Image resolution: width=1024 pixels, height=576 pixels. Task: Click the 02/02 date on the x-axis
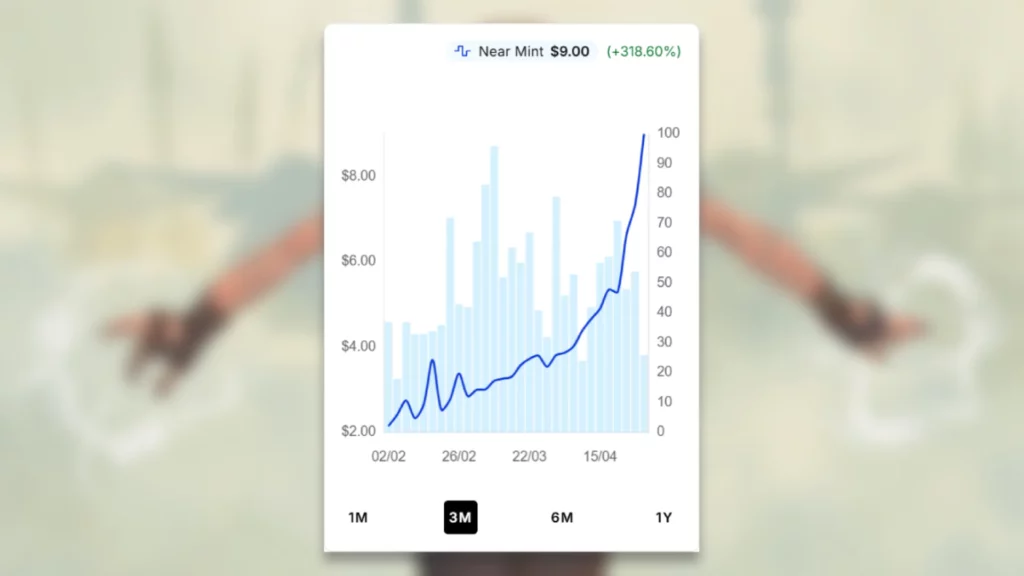388,456
